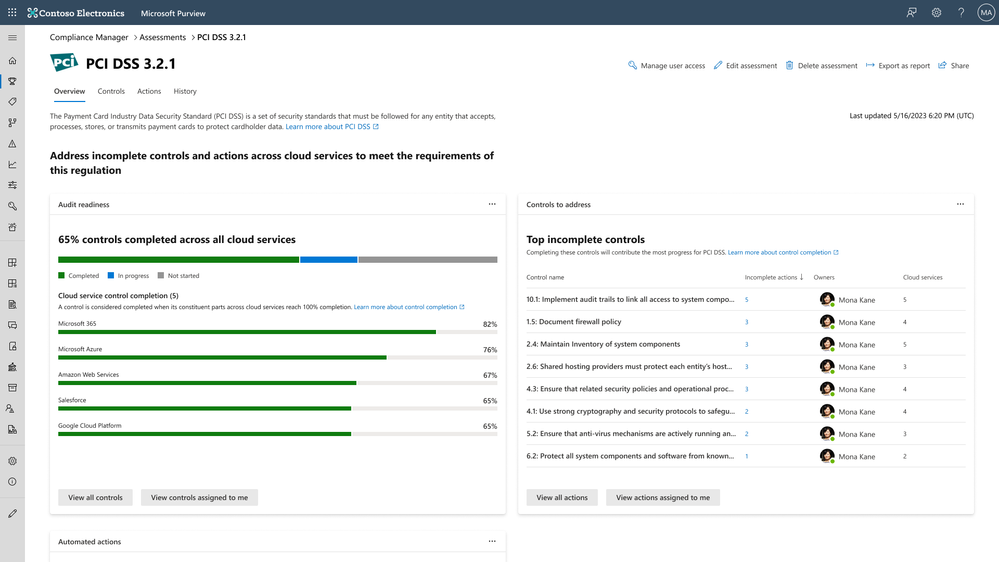Switch to the History tab

point(185,91)
